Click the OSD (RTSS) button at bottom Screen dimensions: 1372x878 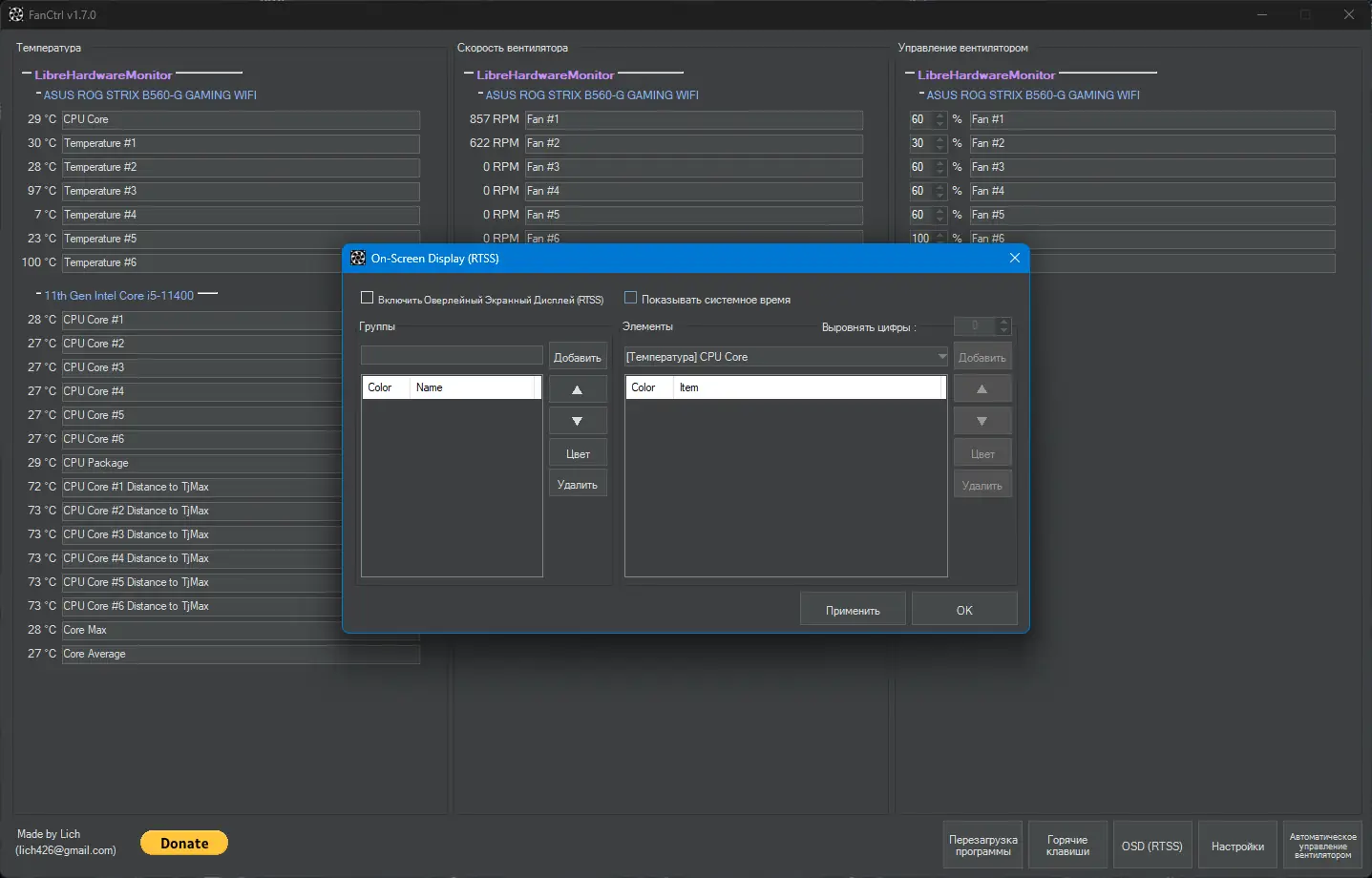coord(1152,846)
